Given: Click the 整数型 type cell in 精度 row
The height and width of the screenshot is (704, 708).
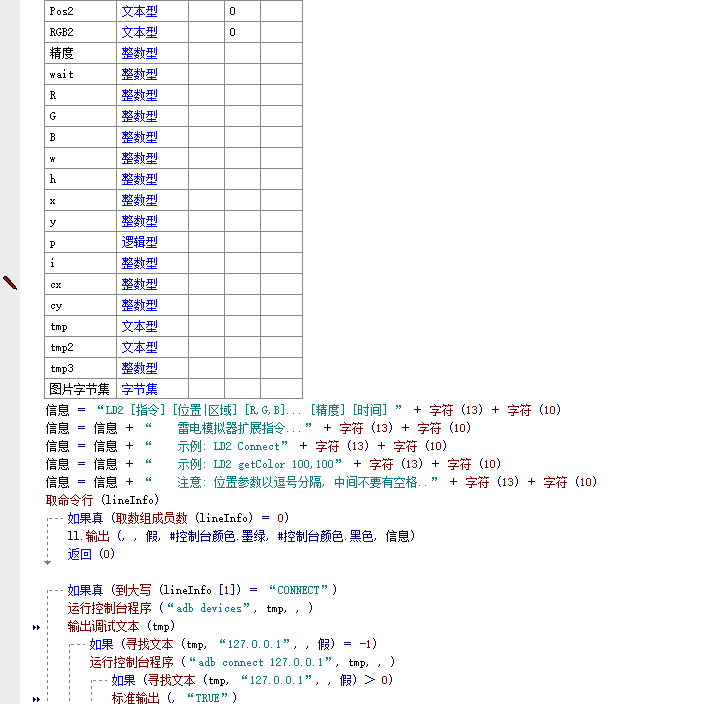Looking at the screenshot, I should [x=152, y=53].
